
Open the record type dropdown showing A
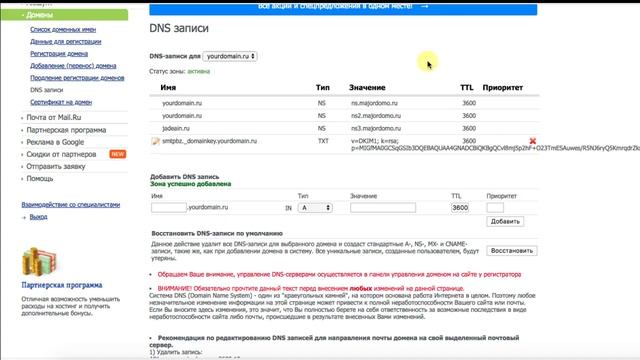click(315, 208)
